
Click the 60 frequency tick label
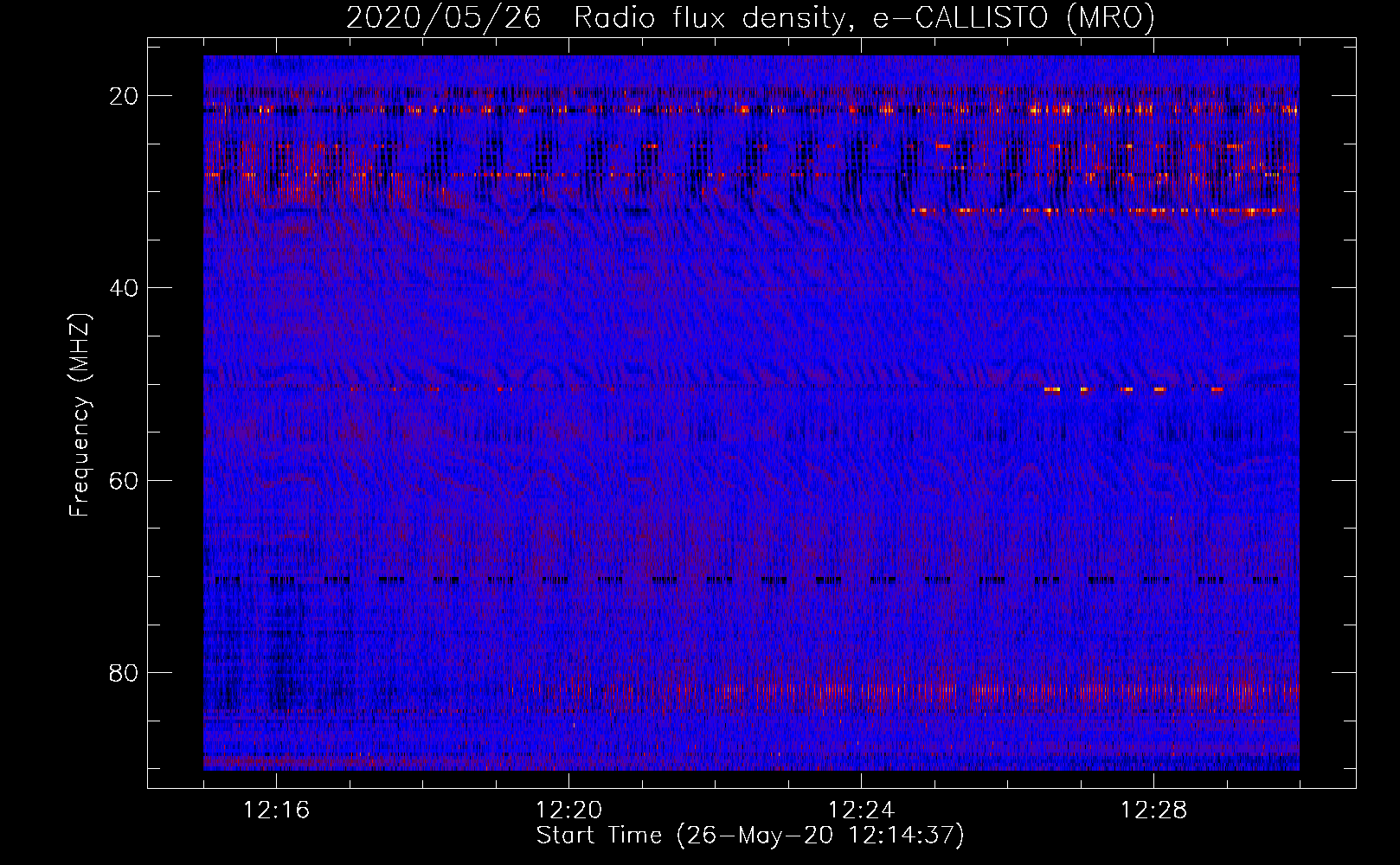124,480
